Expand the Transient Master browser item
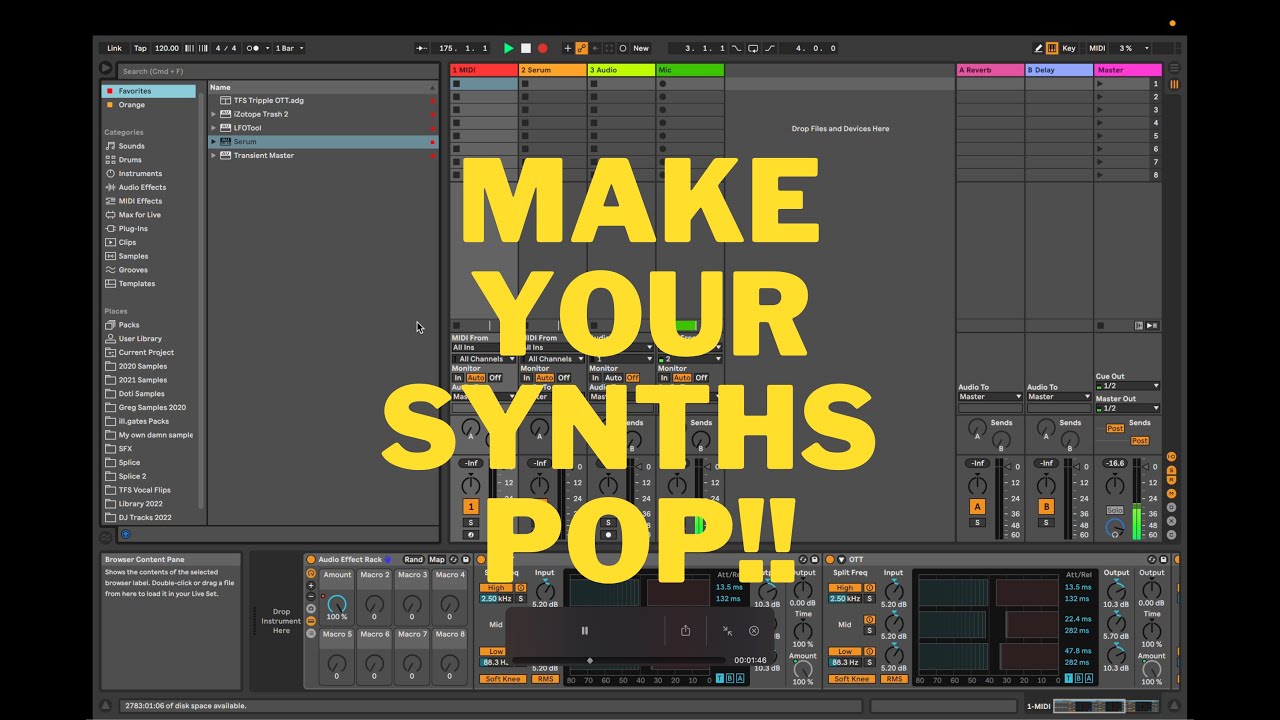Image resolution: width=1280 pixels, height=720 pixels. 214,155
